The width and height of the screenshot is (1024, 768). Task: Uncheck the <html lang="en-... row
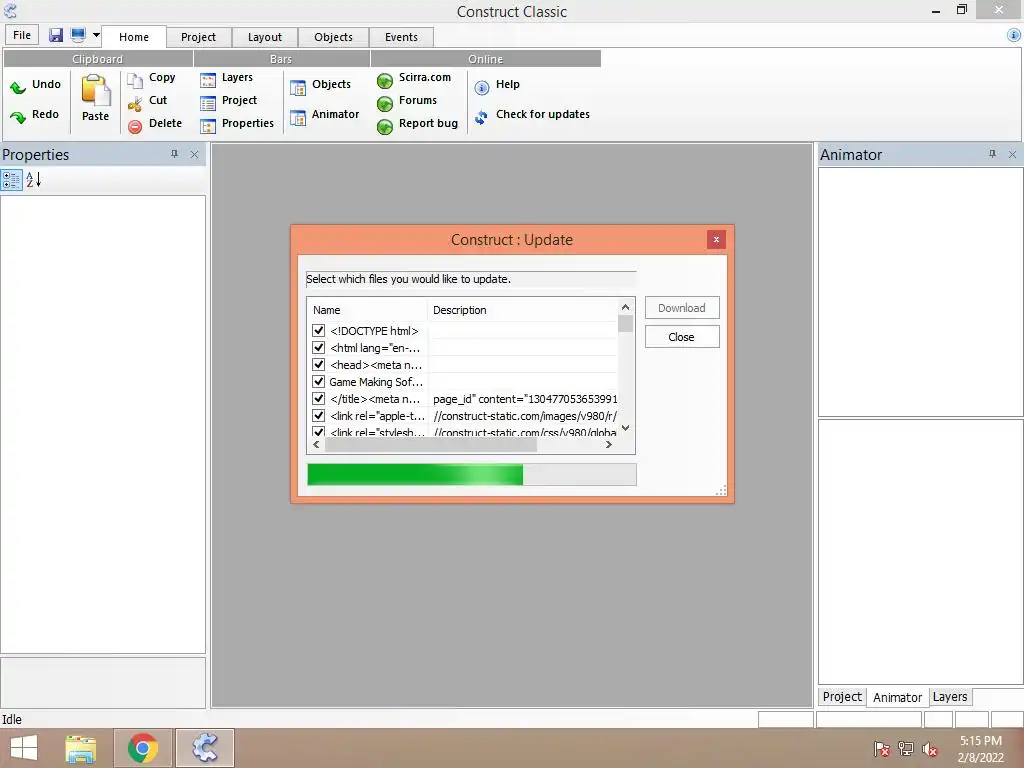[319, 347]
